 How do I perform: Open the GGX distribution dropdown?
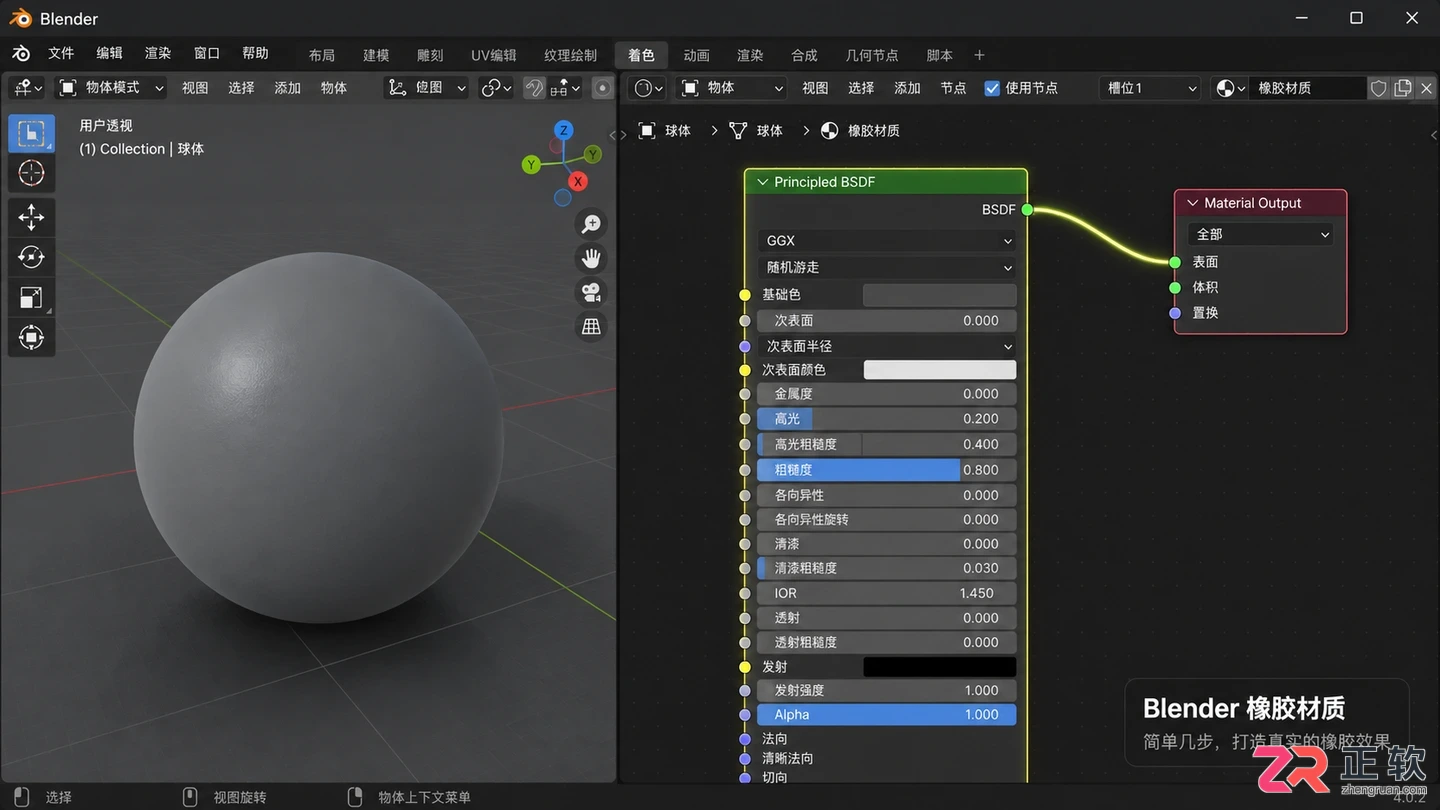pyautogui.click(x=886, y=240)
